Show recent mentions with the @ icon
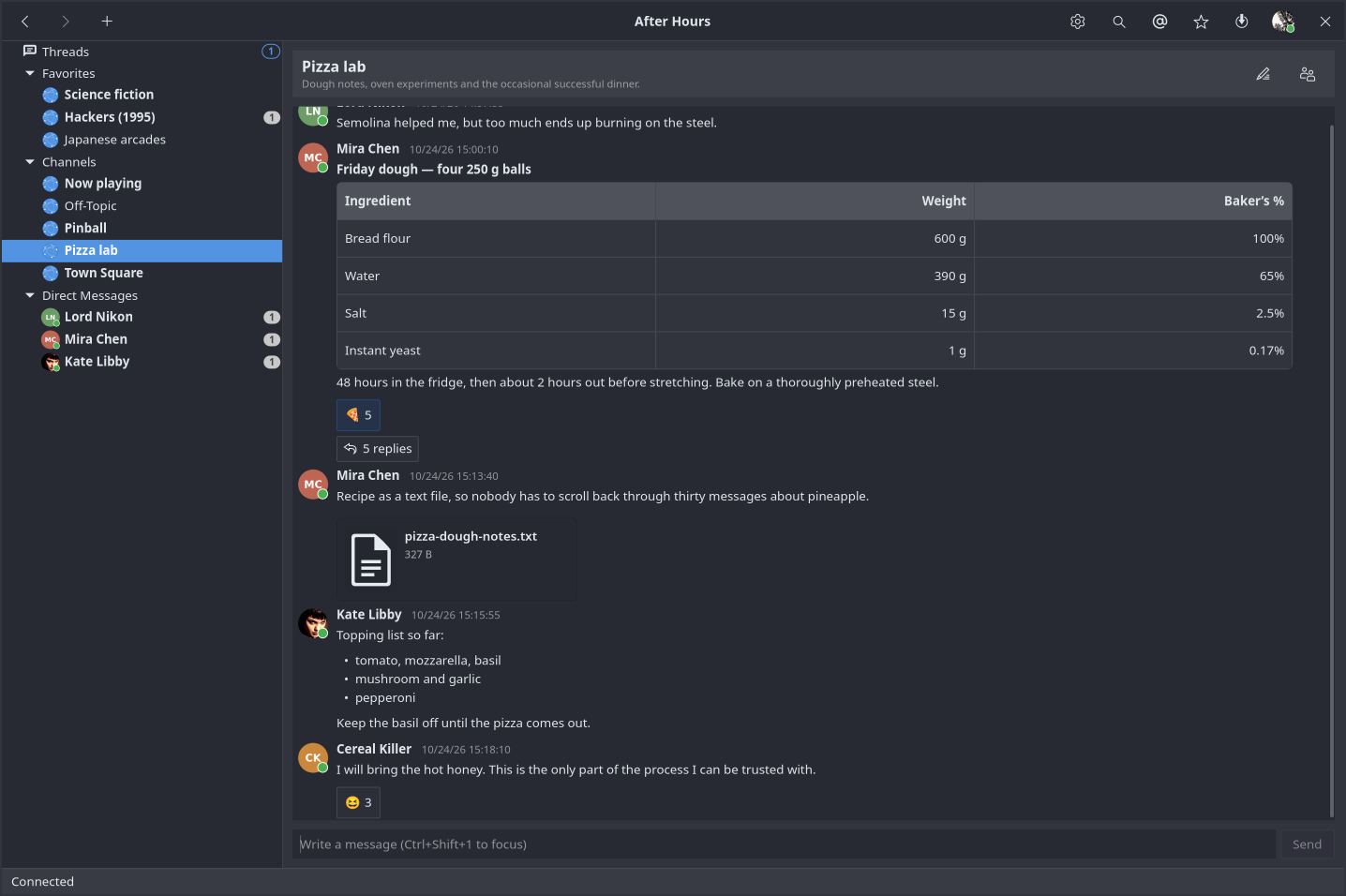1346x896 pixels. pyautogui.click(x=1160, y=21)
